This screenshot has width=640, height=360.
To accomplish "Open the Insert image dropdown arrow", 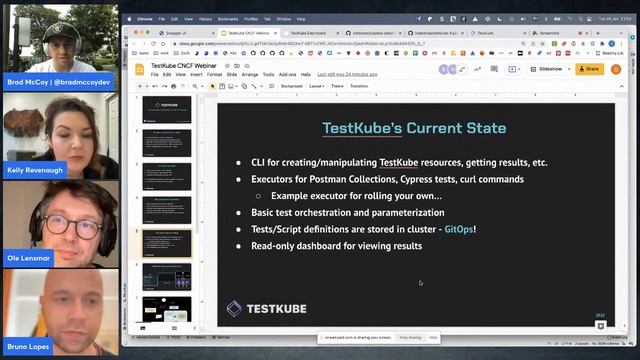I will coord(237,86).
